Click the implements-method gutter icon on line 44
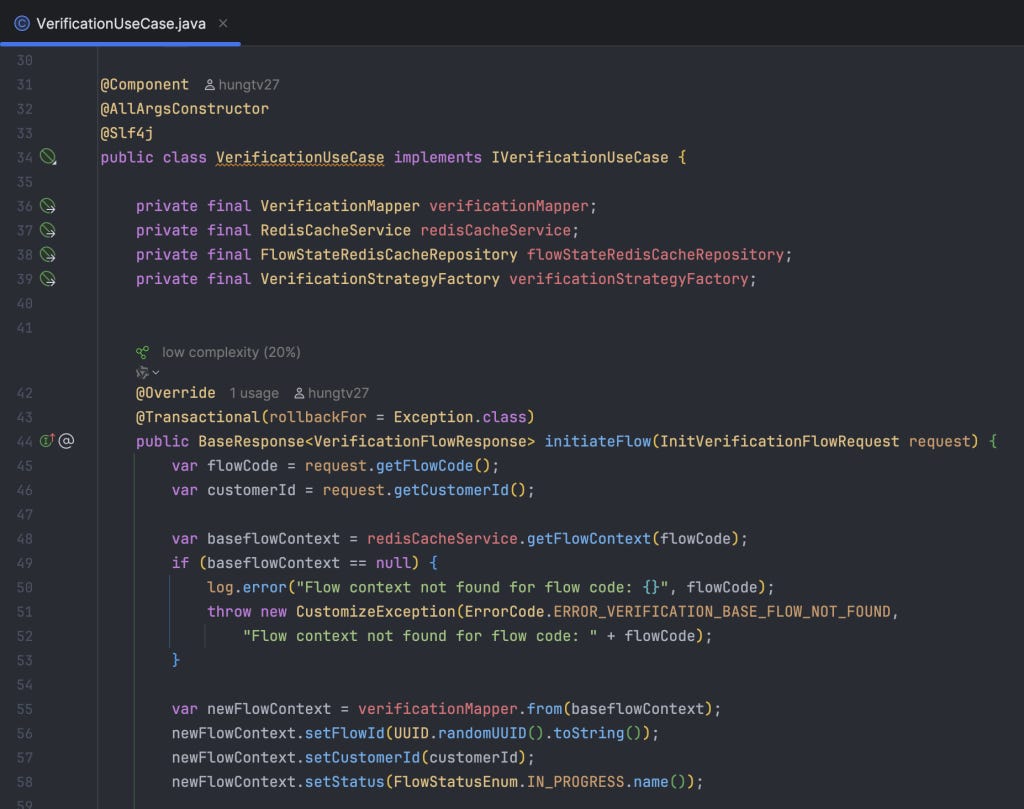The image size is (1024, 809). click(x=47, y=441)
